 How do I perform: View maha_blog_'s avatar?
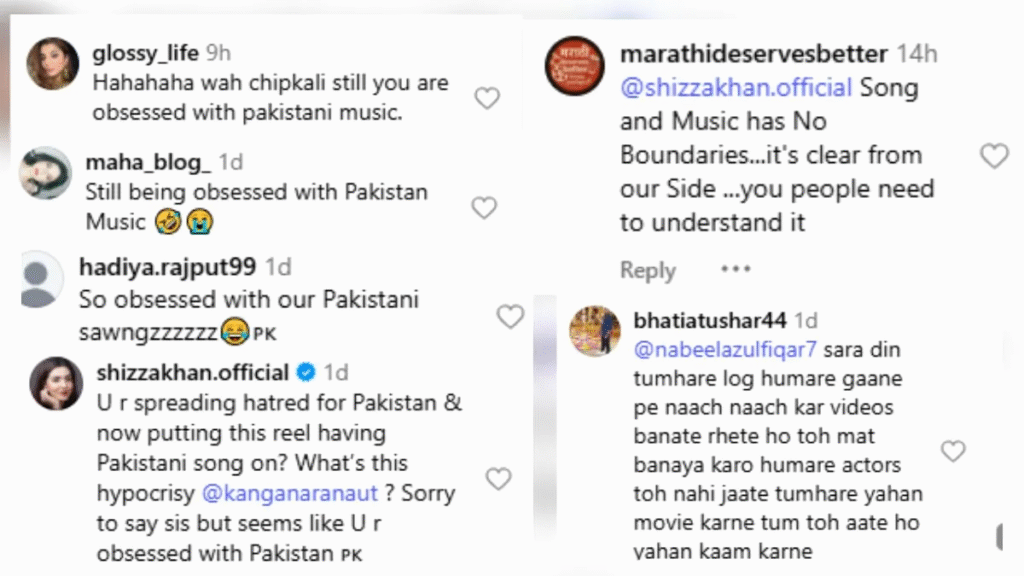click(x=45, y=173)
